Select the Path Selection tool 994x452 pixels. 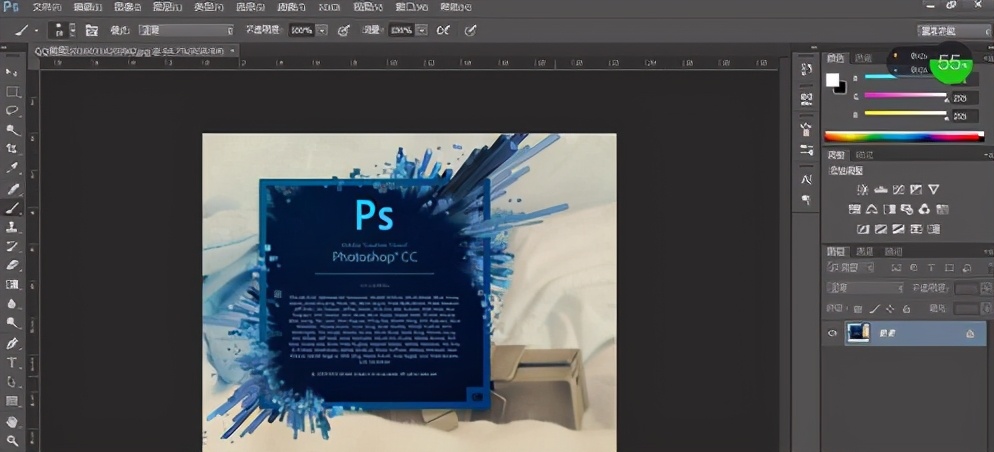click(x=12, y=382)
